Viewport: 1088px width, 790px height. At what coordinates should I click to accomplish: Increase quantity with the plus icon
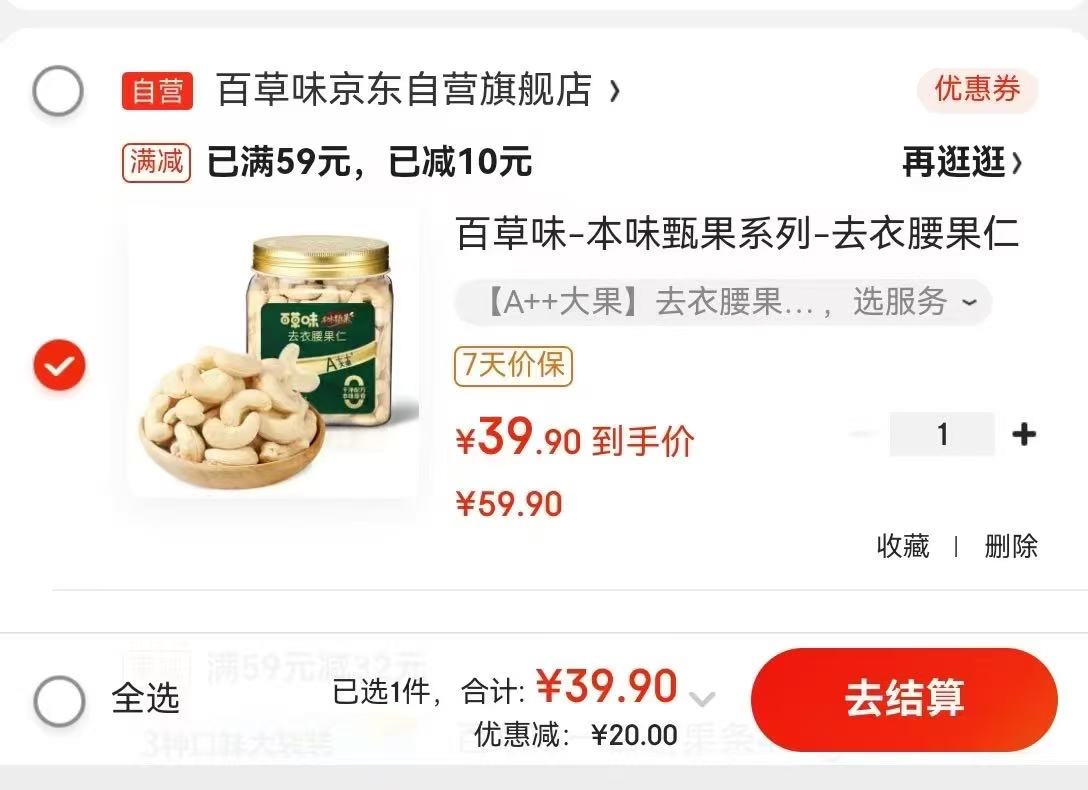pyautogui.click(x=1024, y=434)
